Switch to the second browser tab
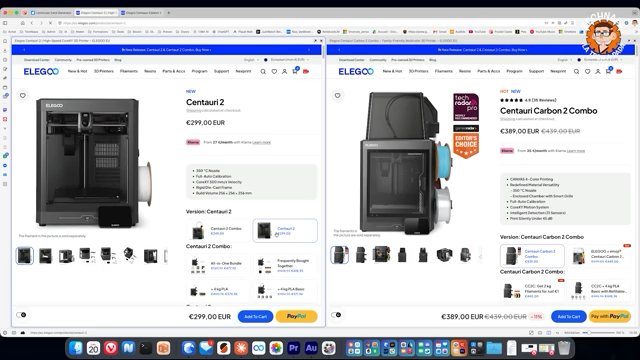 point(97,13)
